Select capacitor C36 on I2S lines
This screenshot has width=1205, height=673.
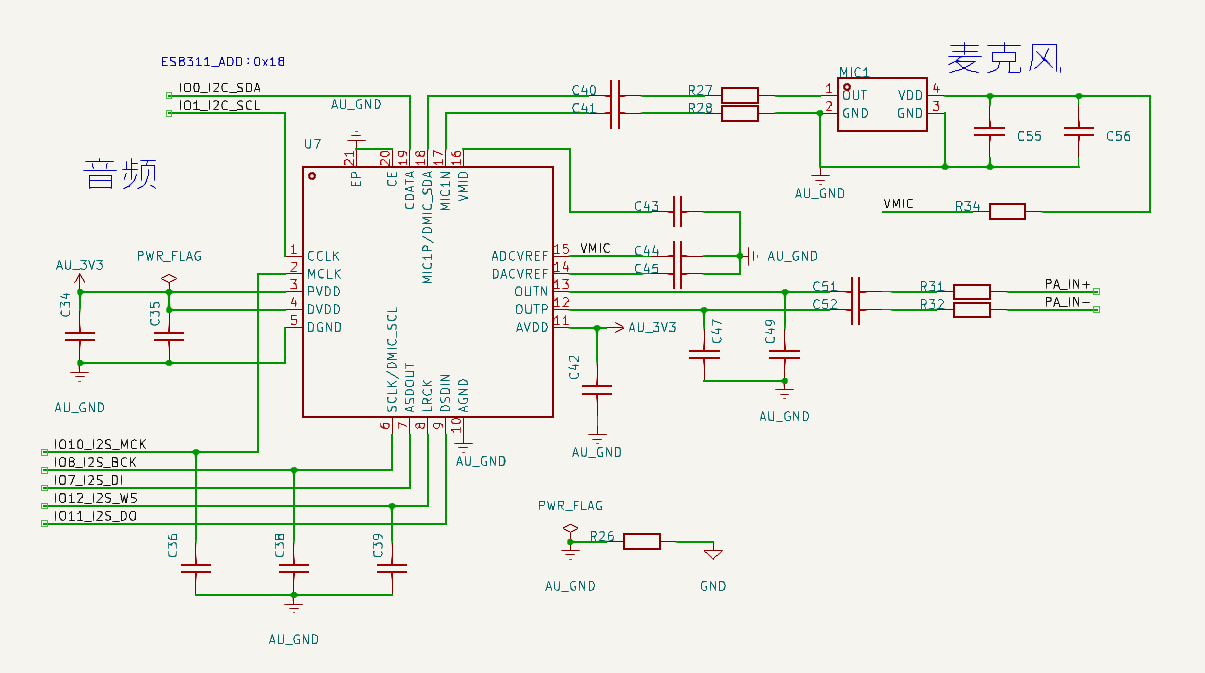(x=196, y=568)
